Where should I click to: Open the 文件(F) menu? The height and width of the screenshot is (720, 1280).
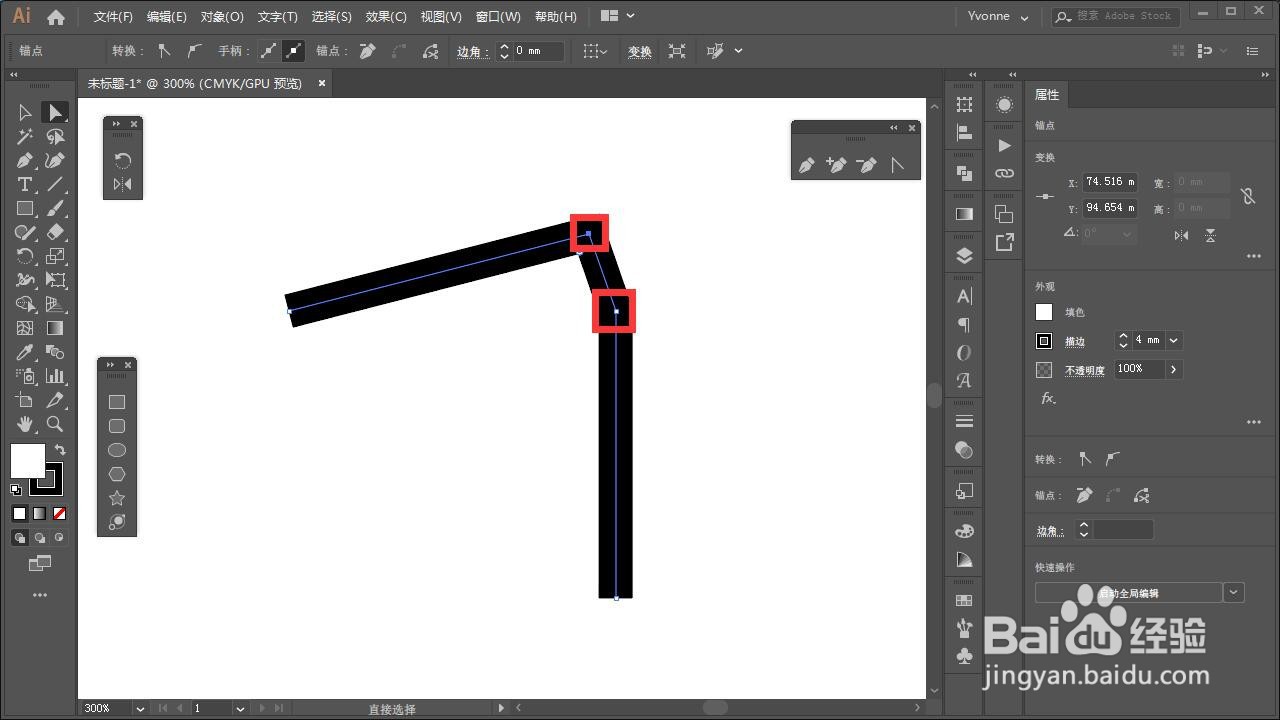point(113,17)
